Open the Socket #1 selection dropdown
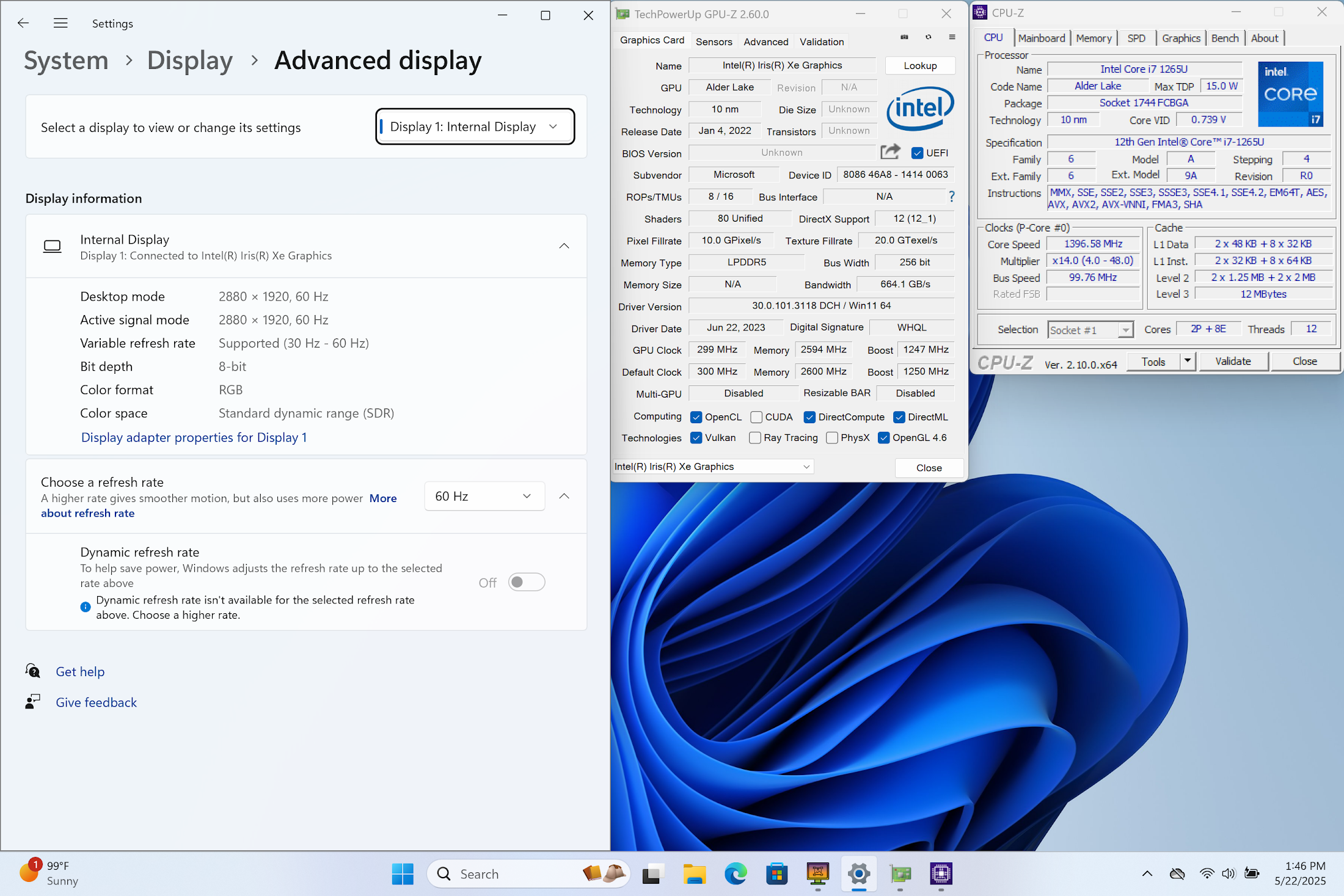The width and height of the screenshot is (1344, 896). pyautogui.click(x=1090, y=330)
